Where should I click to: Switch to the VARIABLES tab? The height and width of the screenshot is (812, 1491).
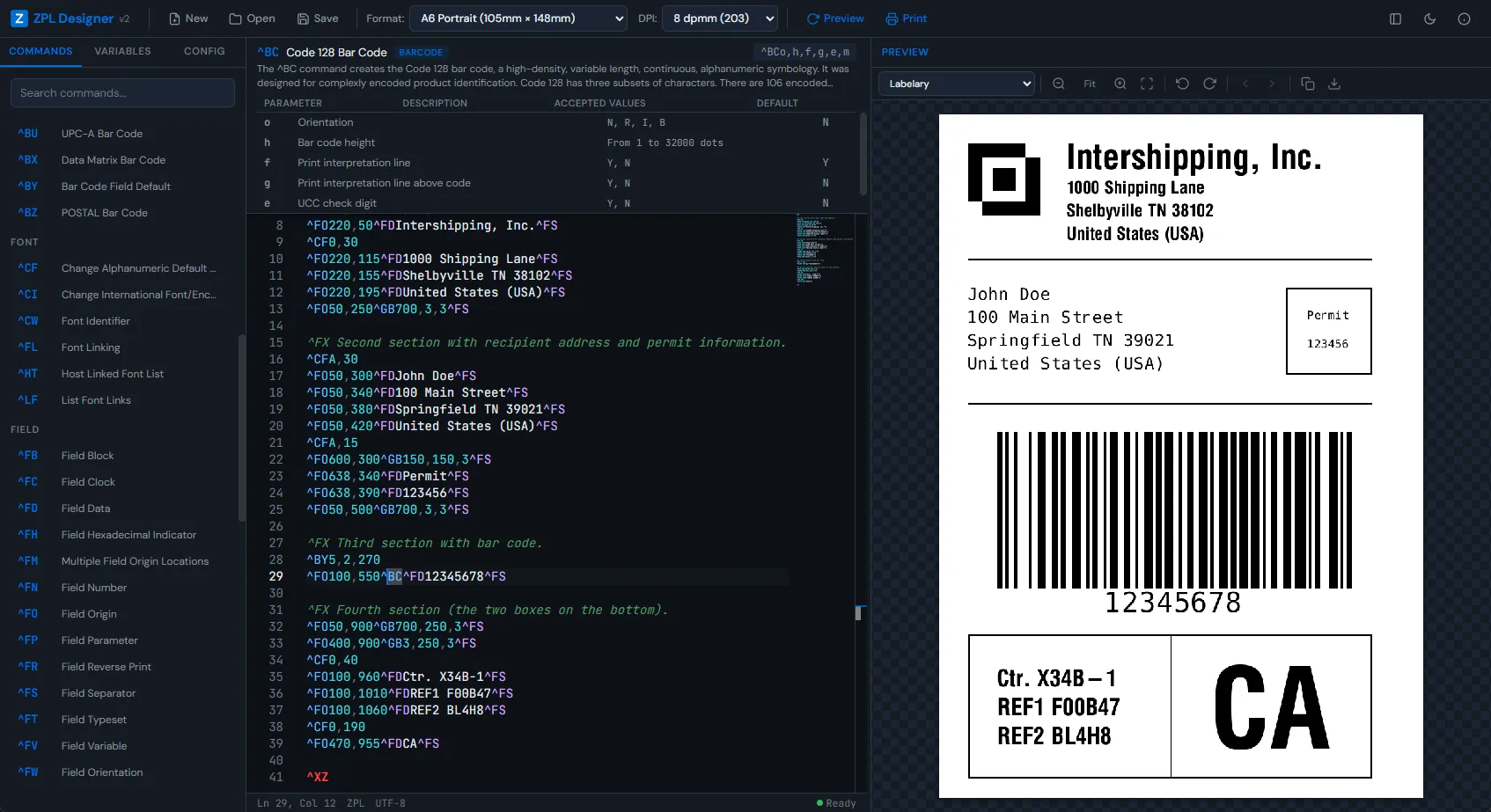122,51
